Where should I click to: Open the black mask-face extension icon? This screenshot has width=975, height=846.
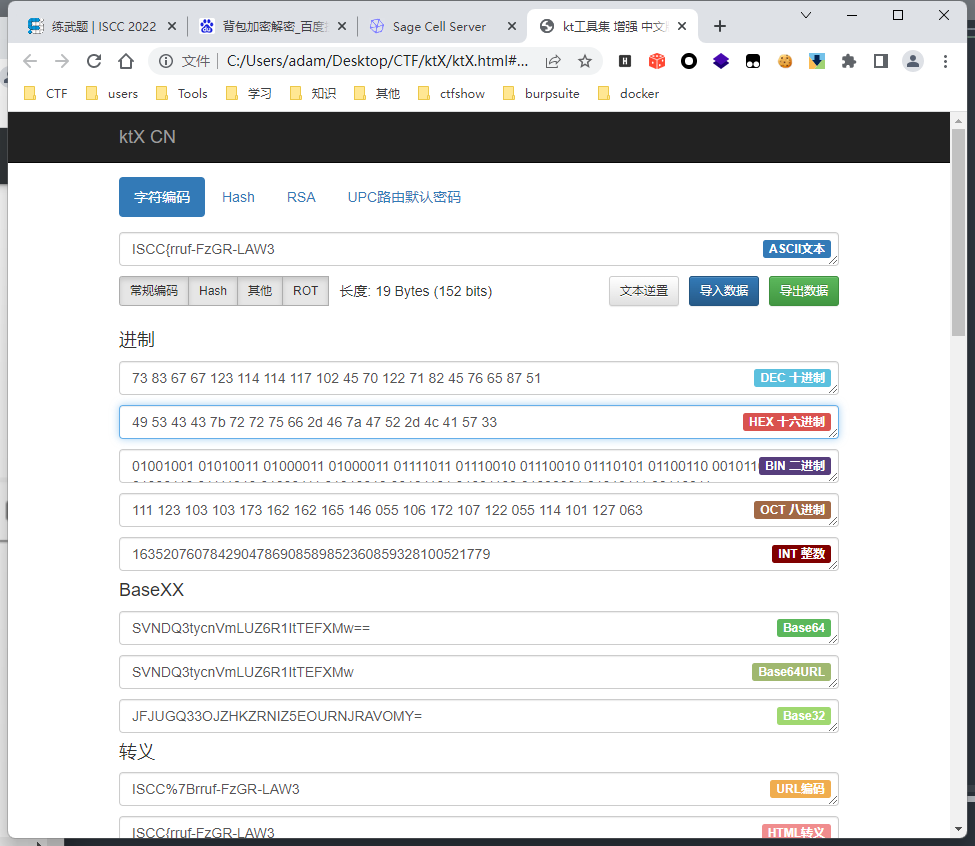[753, 61]
